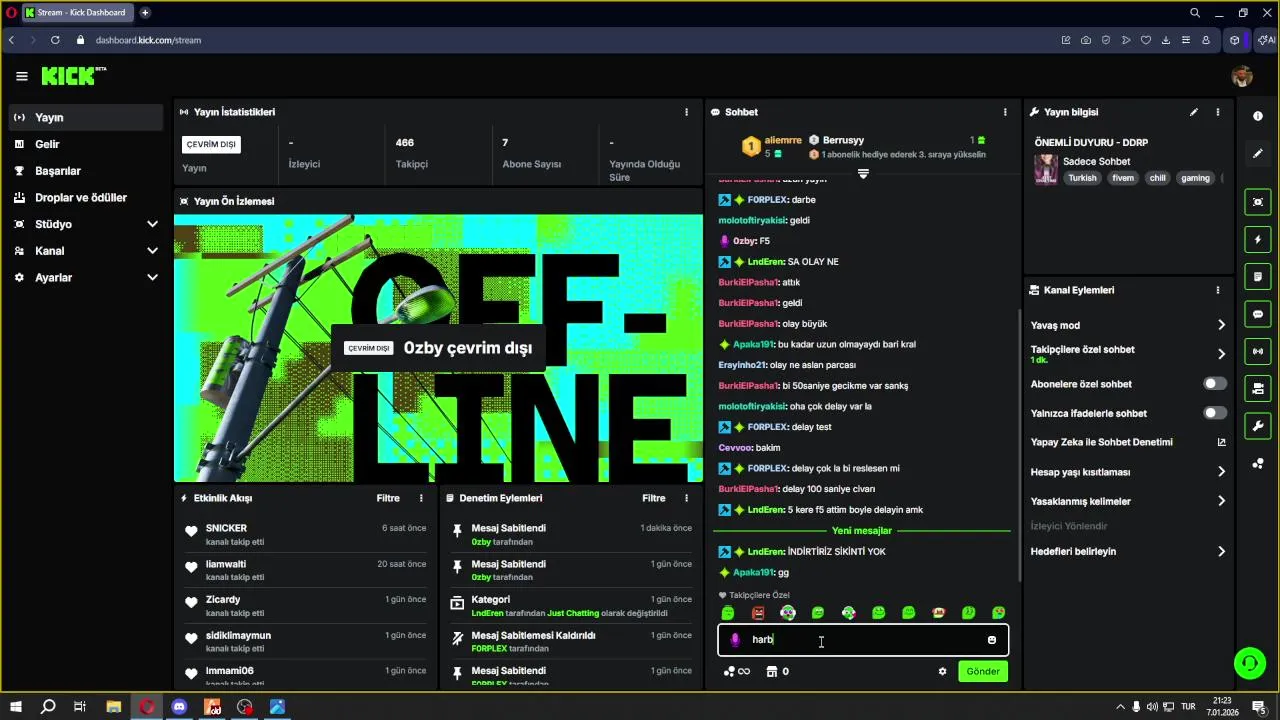Open the Opera easy setup sliders icon

pos(1186,40)
